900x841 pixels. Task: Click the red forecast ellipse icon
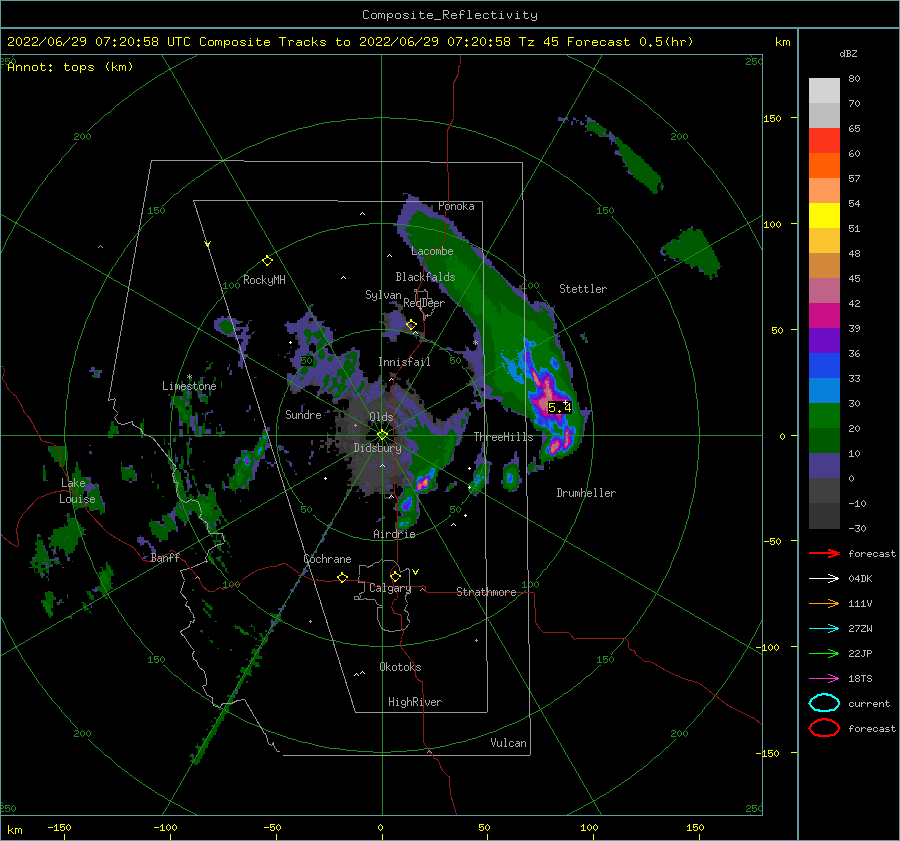[x=824, y=728]
